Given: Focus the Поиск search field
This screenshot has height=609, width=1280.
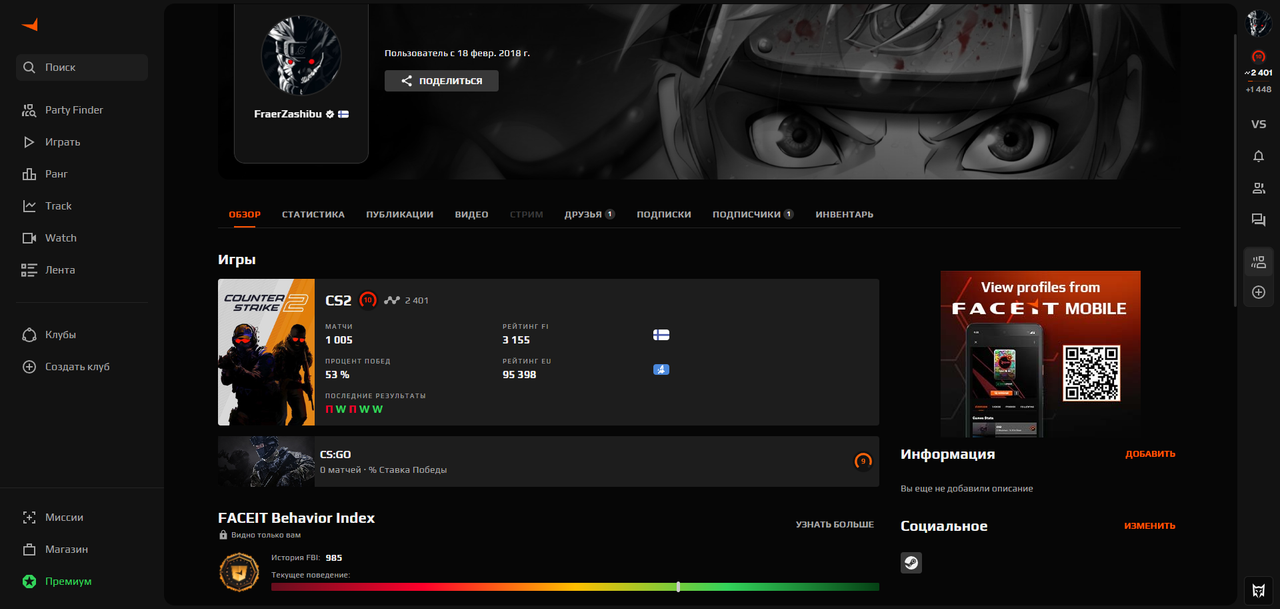Looking at the screenshot, I should click(82, 67).
